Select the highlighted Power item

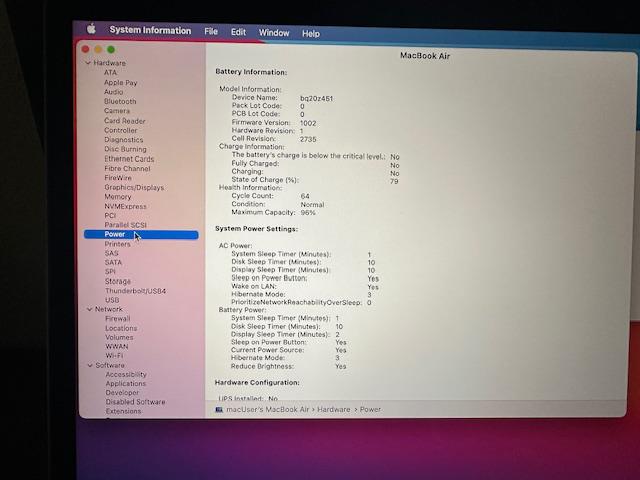click(x=141, y=235)
